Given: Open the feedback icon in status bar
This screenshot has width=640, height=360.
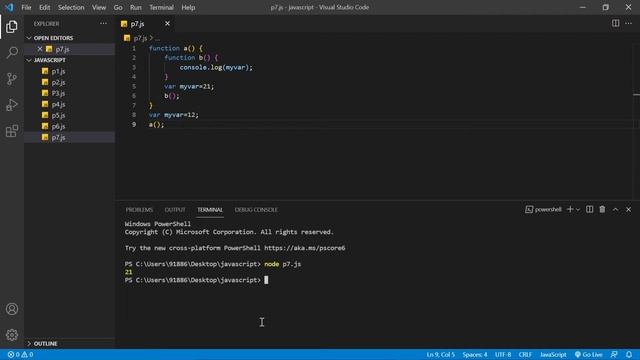Looking at the screenshot, I should point(614,355).
